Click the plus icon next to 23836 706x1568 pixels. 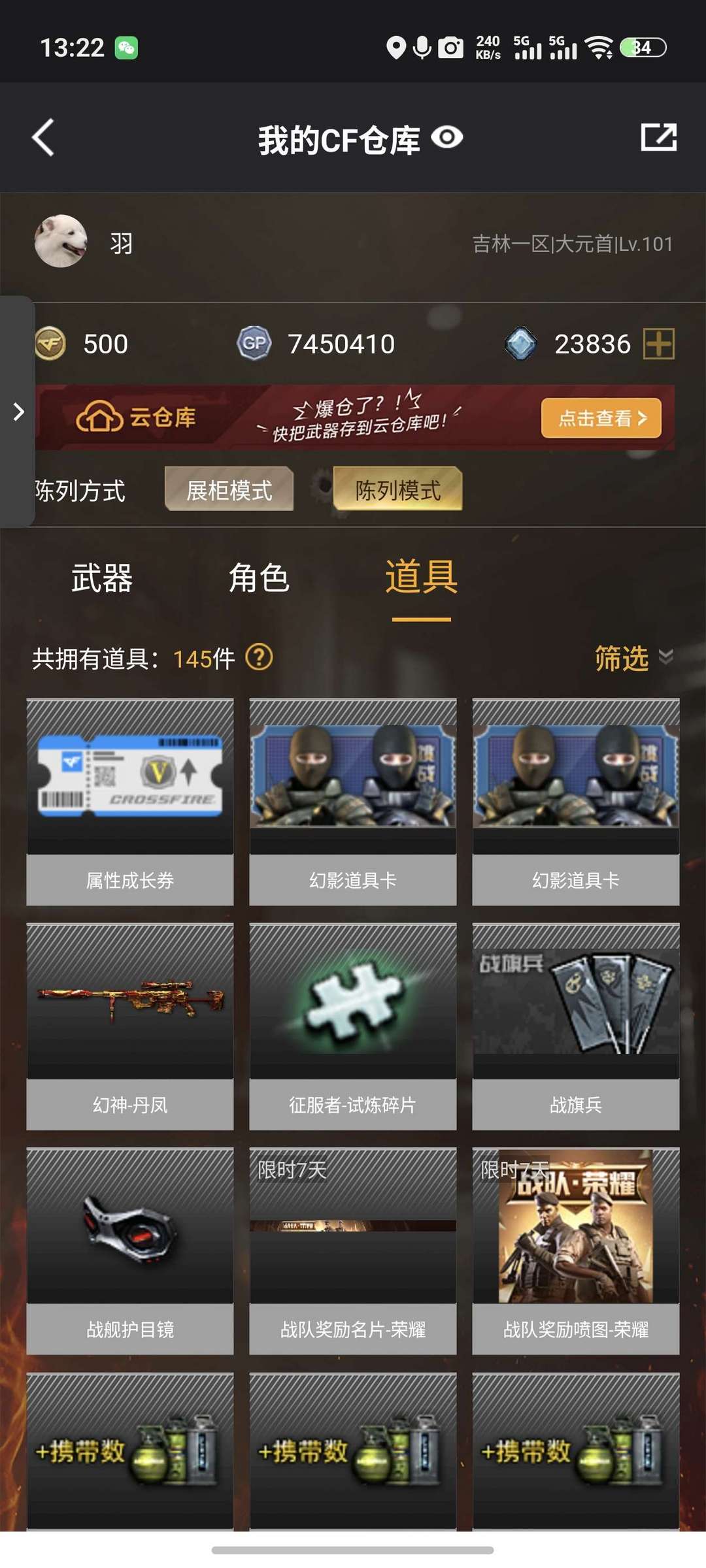(659, 344)
